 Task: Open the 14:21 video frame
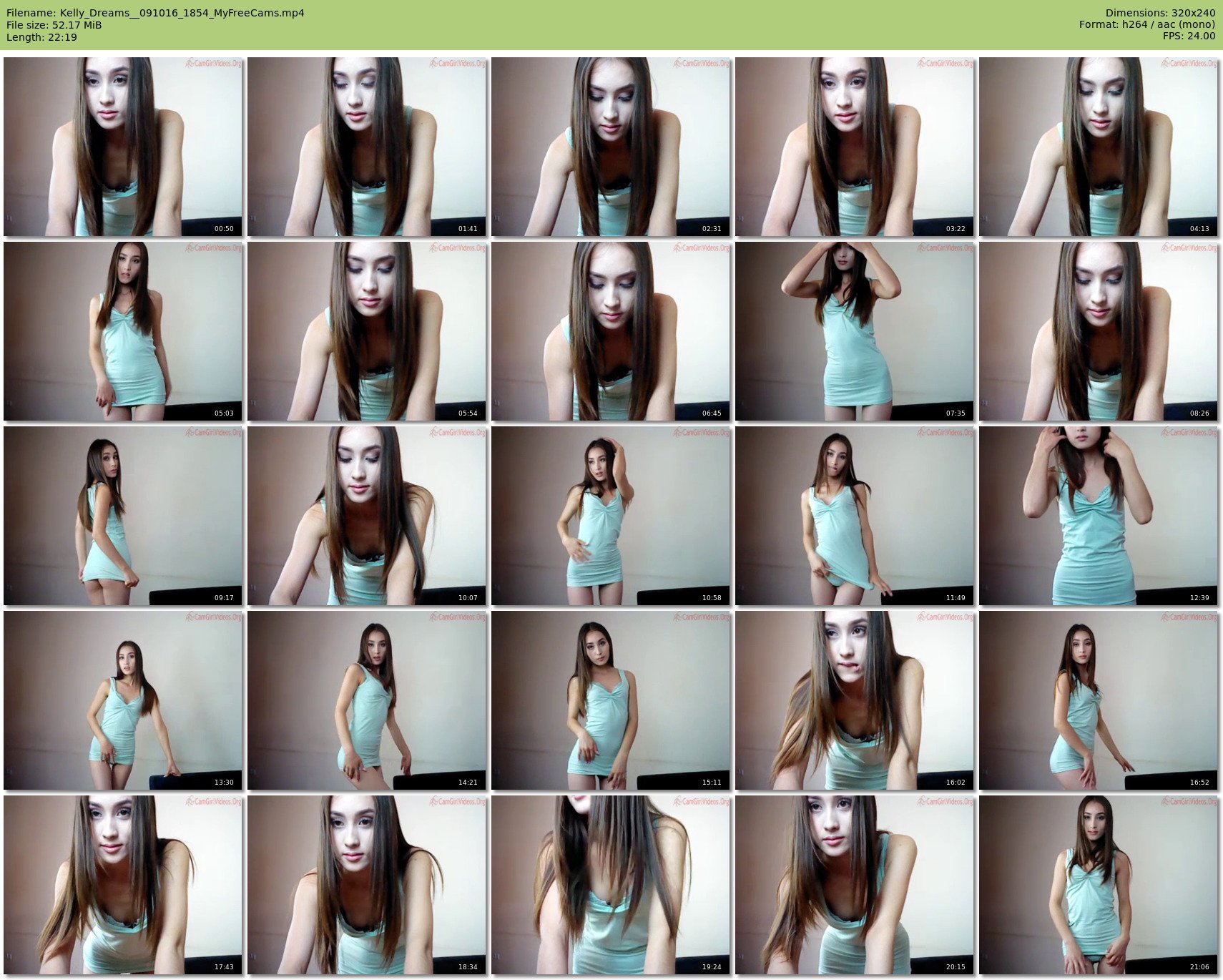point(367,700)
